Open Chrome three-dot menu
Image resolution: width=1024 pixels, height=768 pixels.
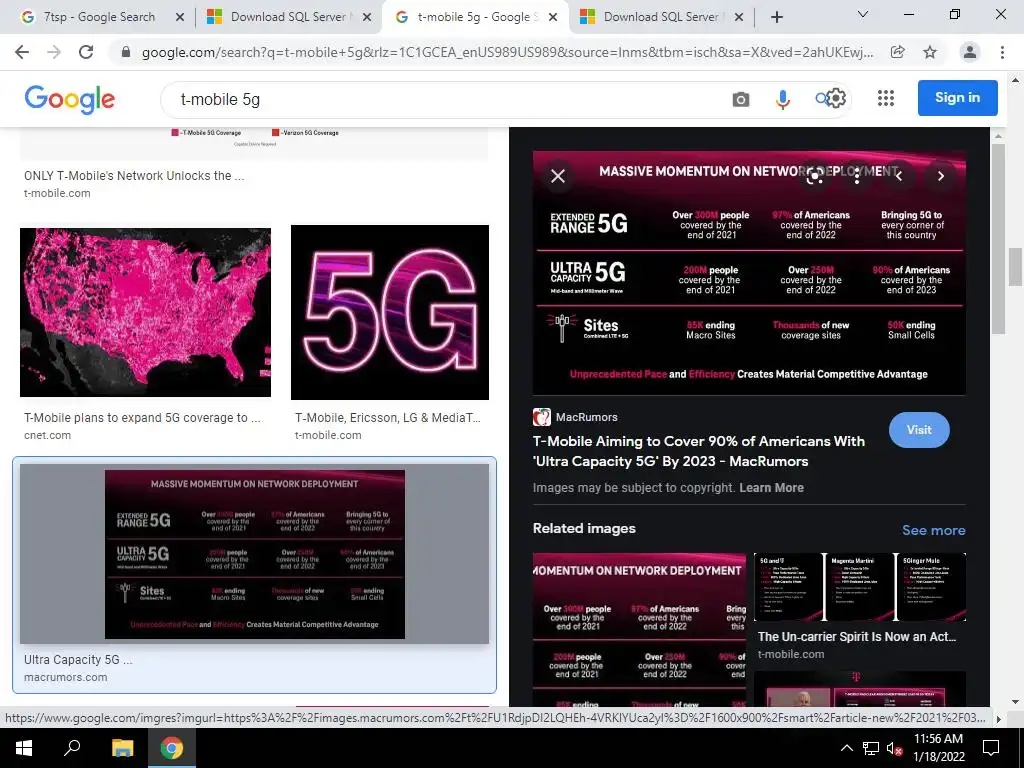[1002, 52]
